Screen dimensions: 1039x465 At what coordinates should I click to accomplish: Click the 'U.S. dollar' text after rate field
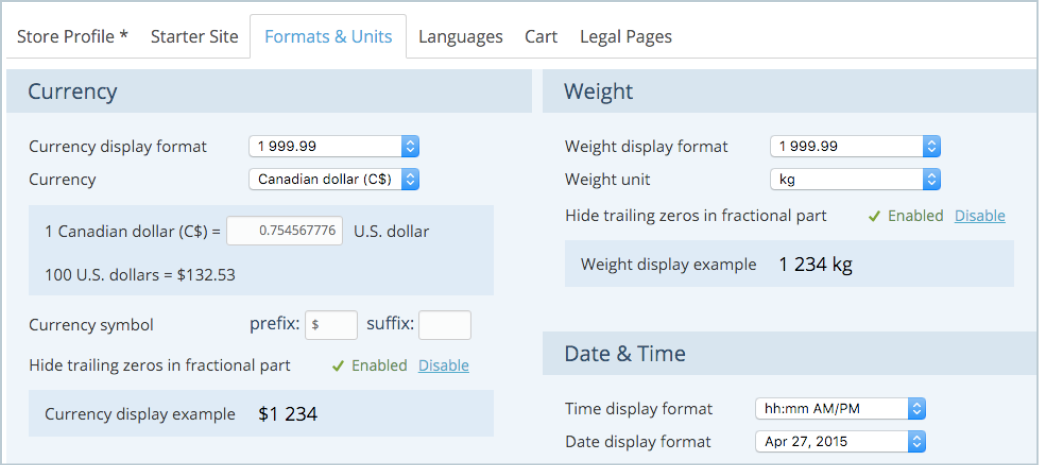(x=391, y=231)
